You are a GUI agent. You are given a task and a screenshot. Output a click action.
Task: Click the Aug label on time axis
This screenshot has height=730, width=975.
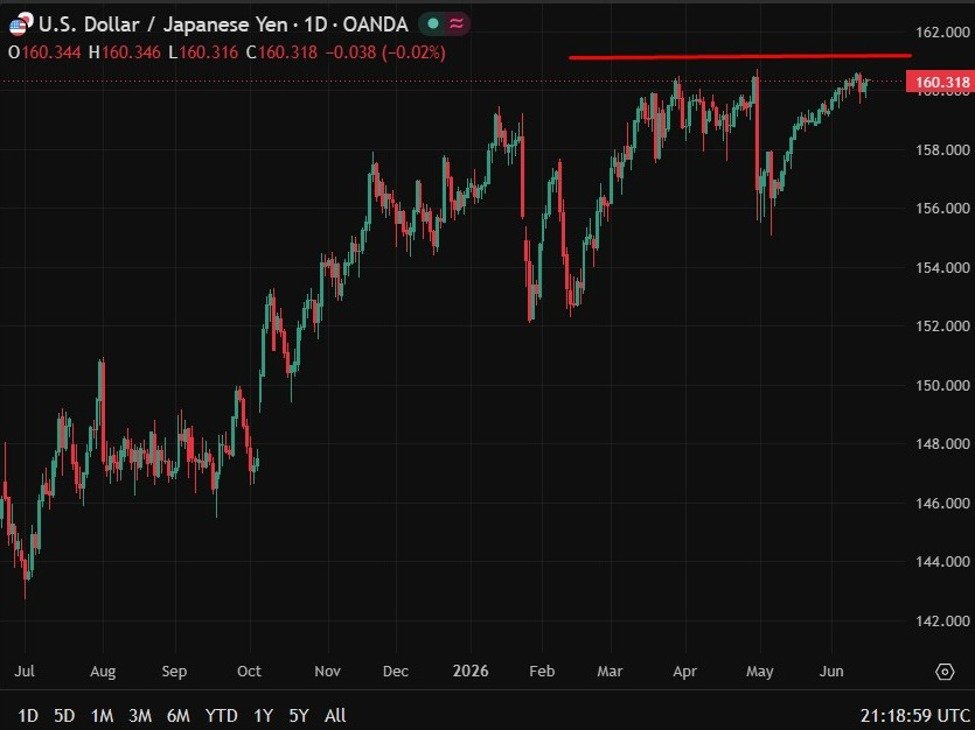point(103,672)
